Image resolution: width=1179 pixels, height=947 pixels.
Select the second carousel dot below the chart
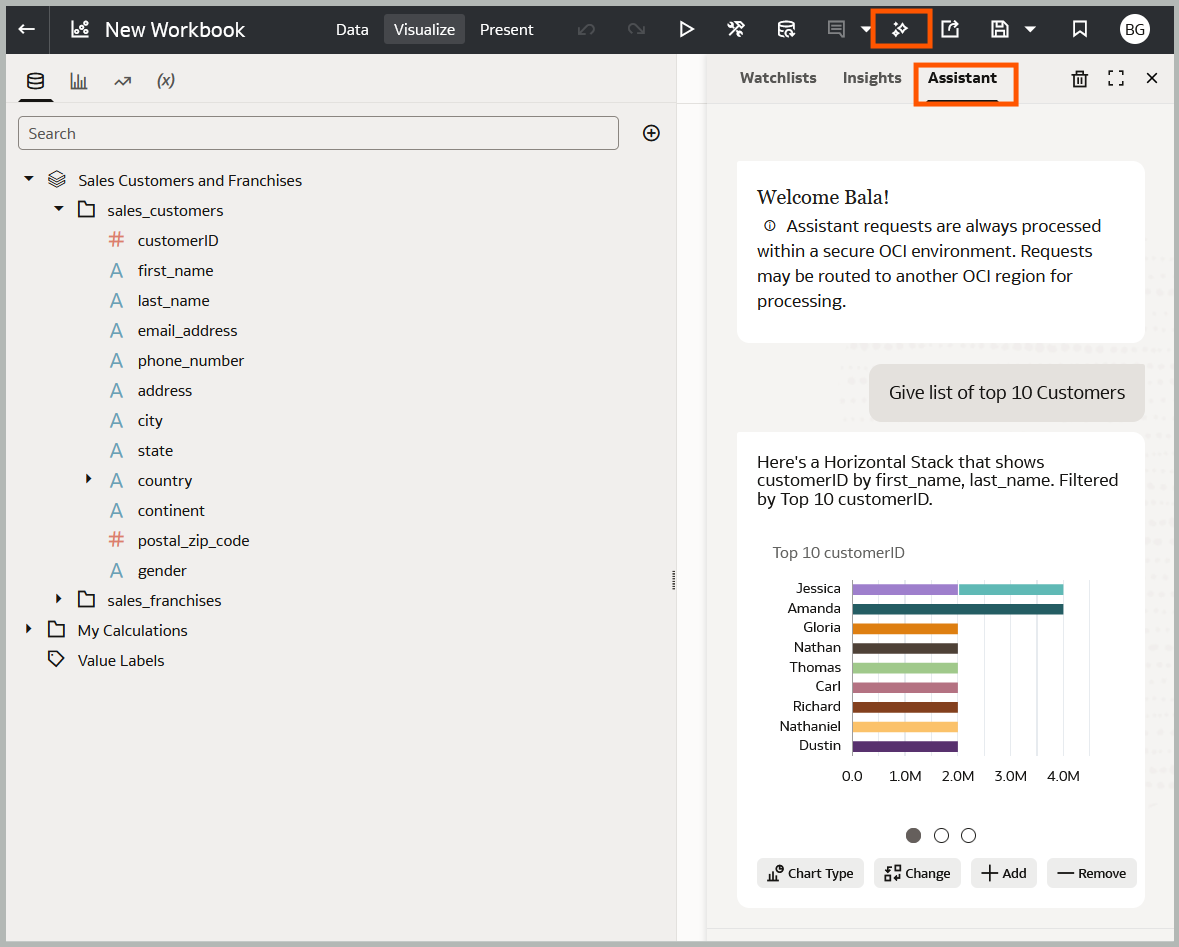(x=941, y=835)
